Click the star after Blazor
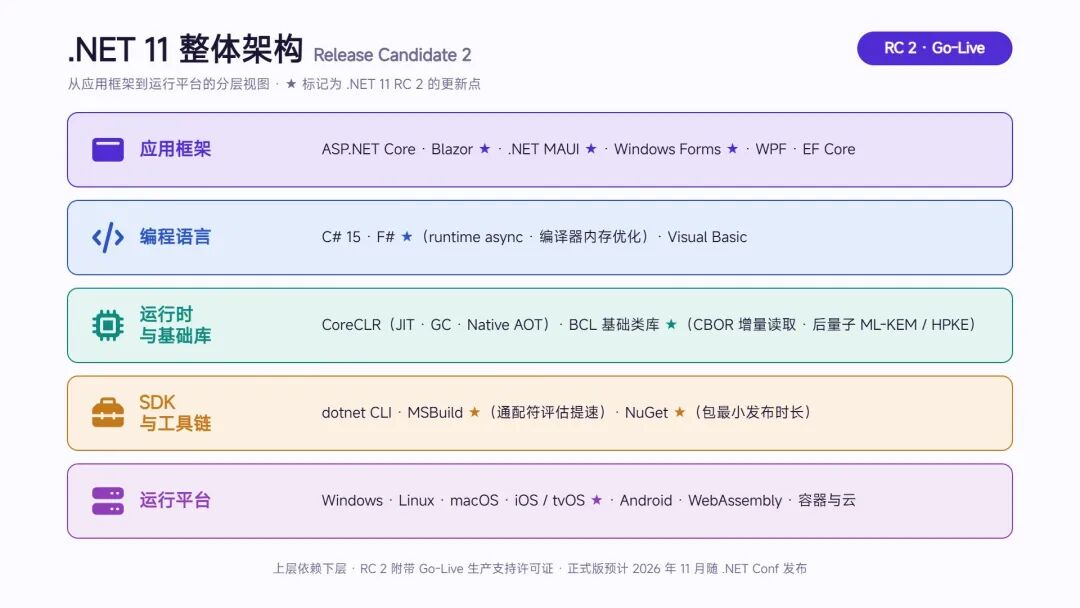Screen dimensions: 1080x608 (x=485, y=149)
